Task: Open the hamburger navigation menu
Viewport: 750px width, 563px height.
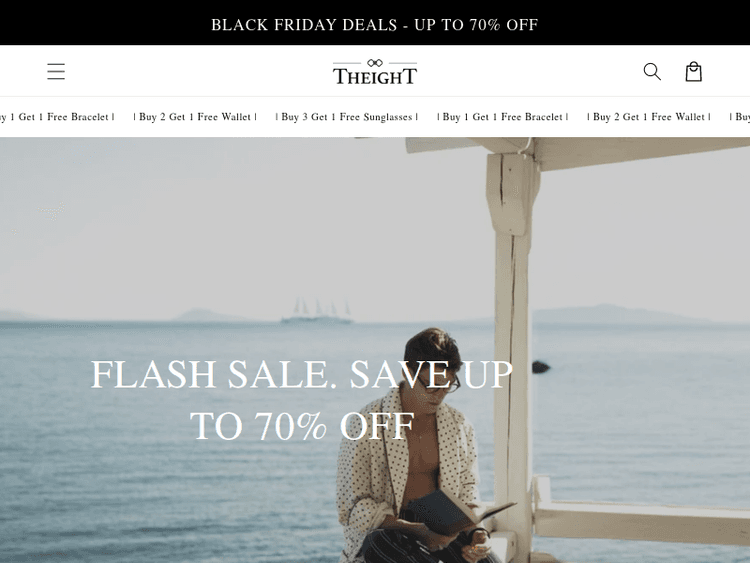Action: click(x=56, y=72)
